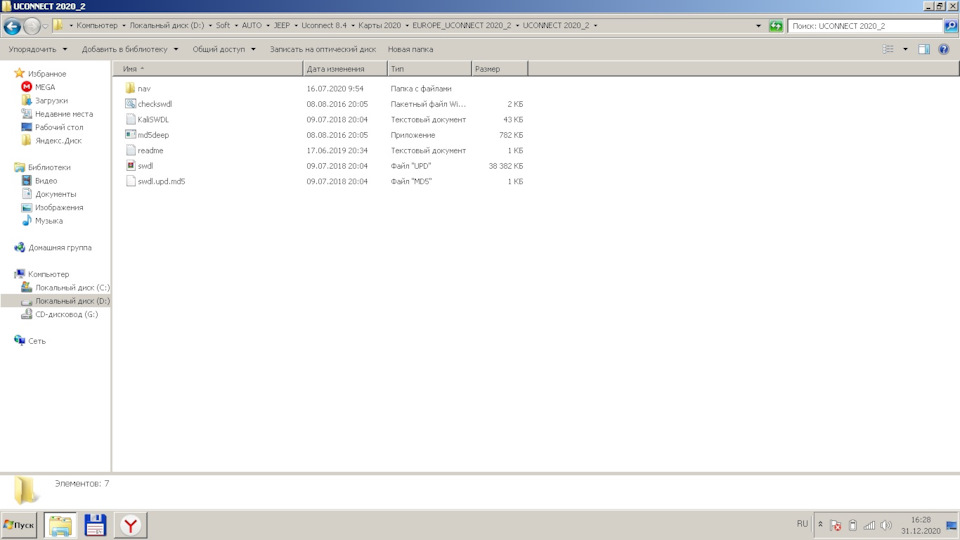This screenshot has width=960, height=540.
Task: Open the Упорядочить dropdown menu
Action: [38, 49]
